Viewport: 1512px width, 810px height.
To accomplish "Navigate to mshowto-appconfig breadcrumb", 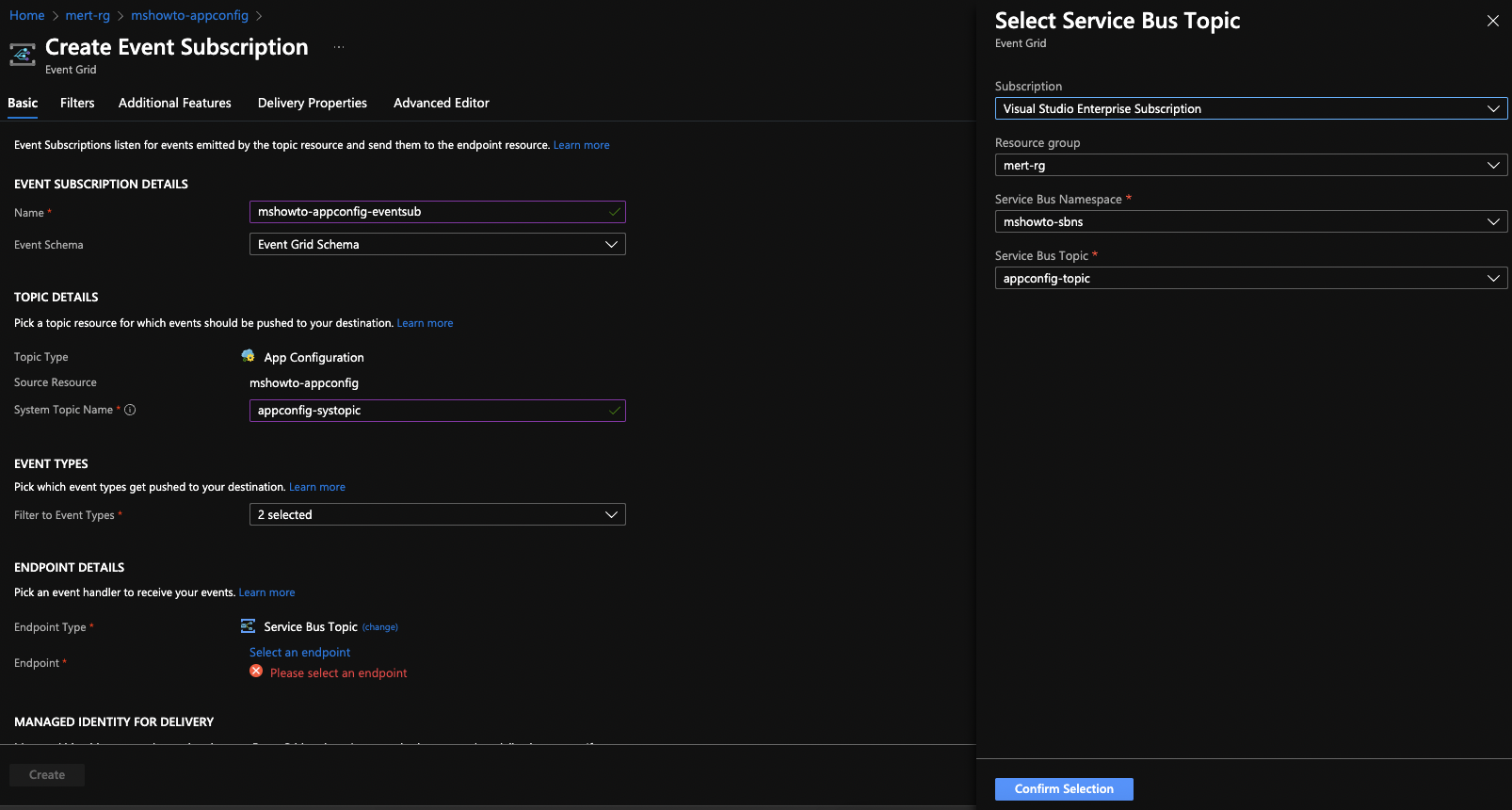I will [x=189, y=15].
